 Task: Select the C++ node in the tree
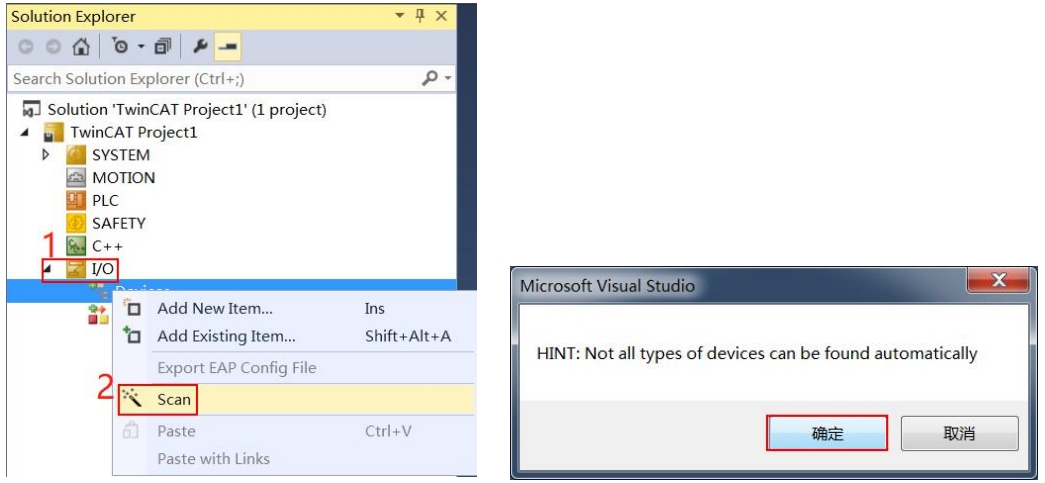point(106,245)
